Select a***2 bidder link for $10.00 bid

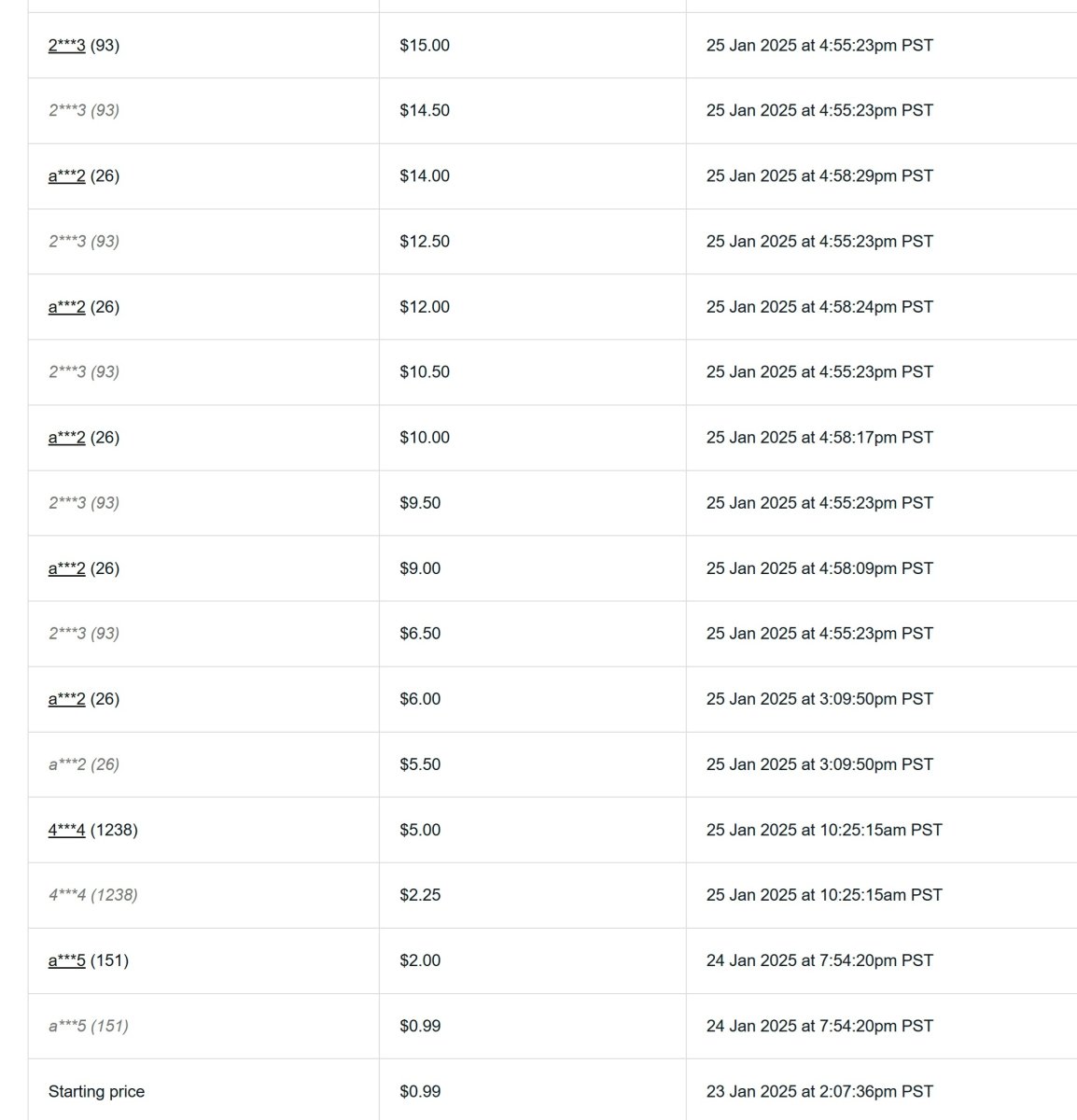pyautogui.click(x=66, y=438)
